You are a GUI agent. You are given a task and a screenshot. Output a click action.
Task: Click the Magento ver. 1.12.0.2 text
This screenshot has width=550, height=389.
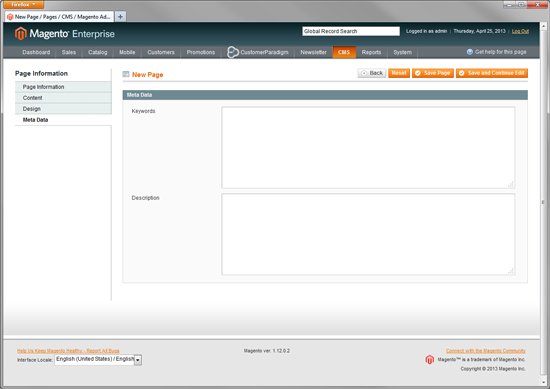[267, 351]
